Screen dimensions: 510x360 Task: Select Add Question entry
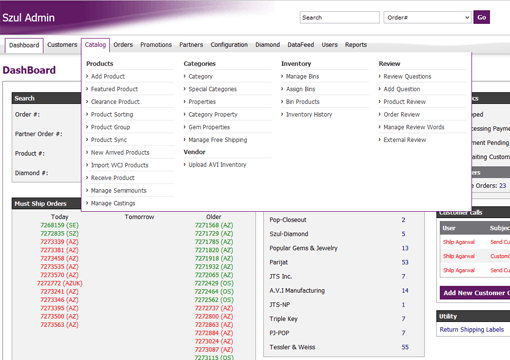(x=402, y=89)
